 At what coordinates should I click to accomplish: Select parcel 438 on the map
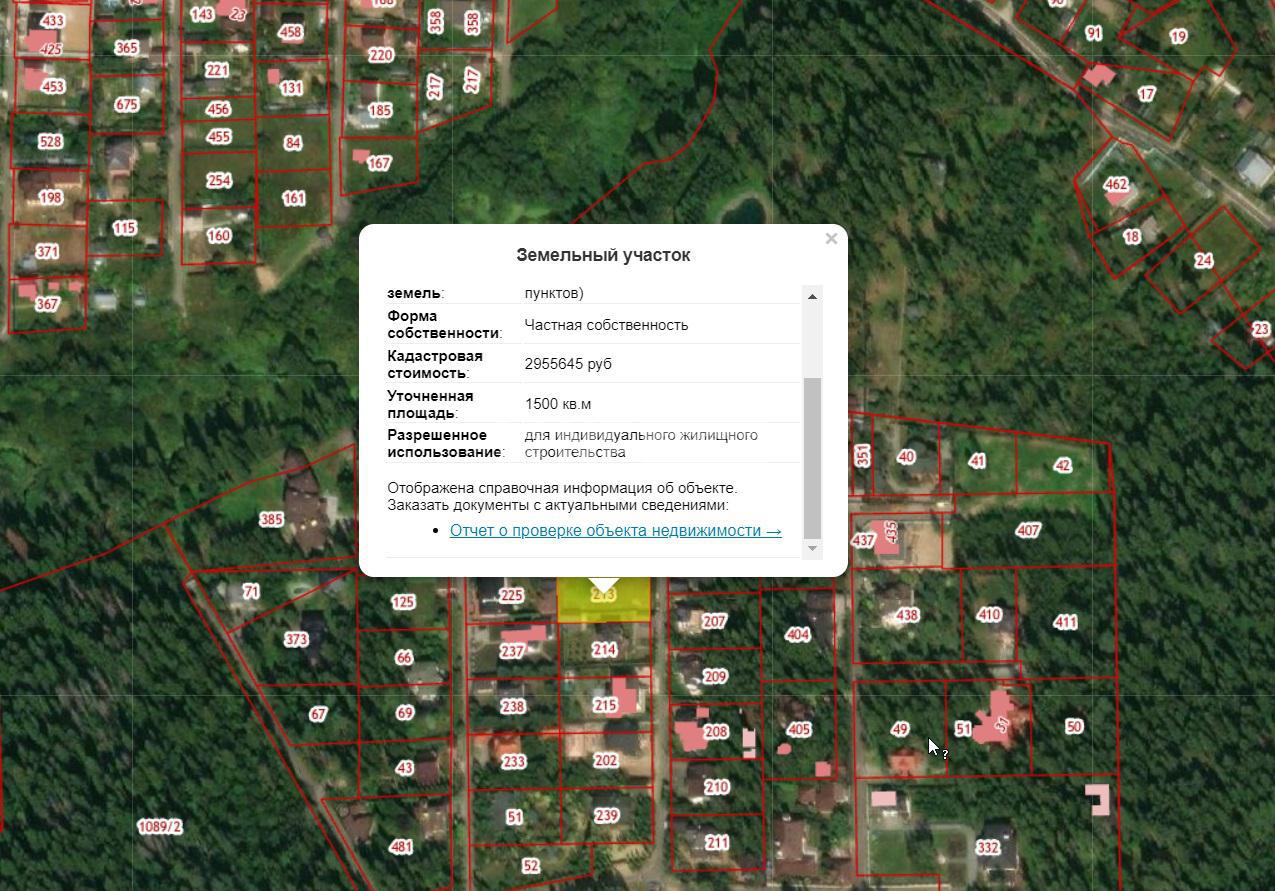pyautogui.click(x=907, y=615)
